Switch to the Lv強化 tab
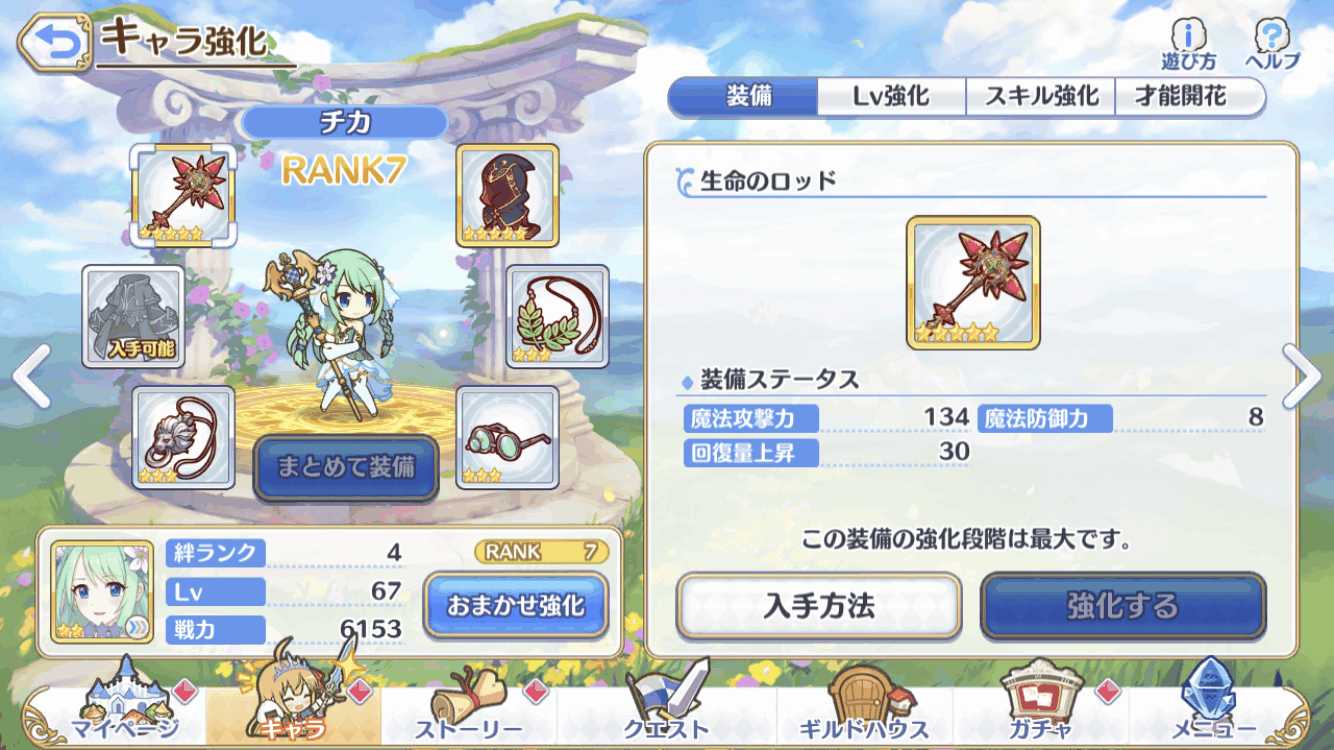This screenshot has width=1334, height=750. point(891,96)
